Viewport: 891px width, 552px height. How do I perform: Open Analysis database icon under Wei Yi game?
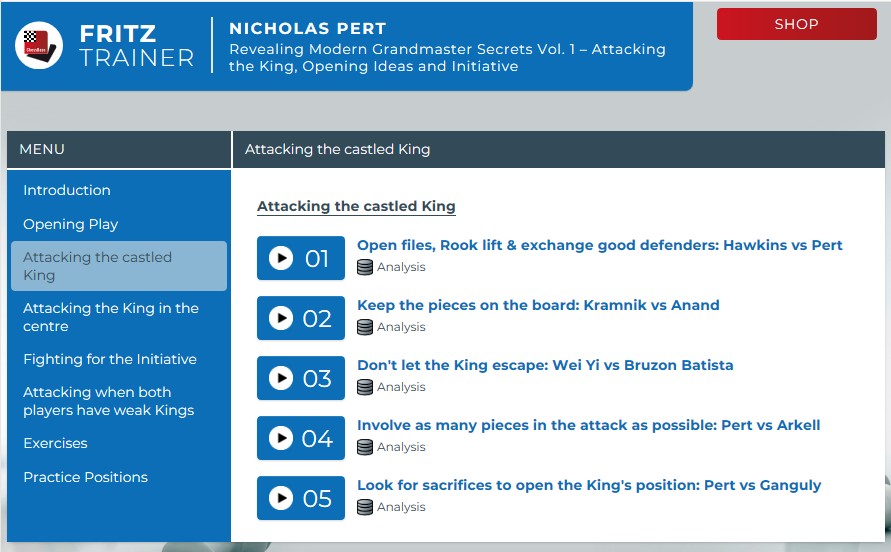tap(365, 387)
